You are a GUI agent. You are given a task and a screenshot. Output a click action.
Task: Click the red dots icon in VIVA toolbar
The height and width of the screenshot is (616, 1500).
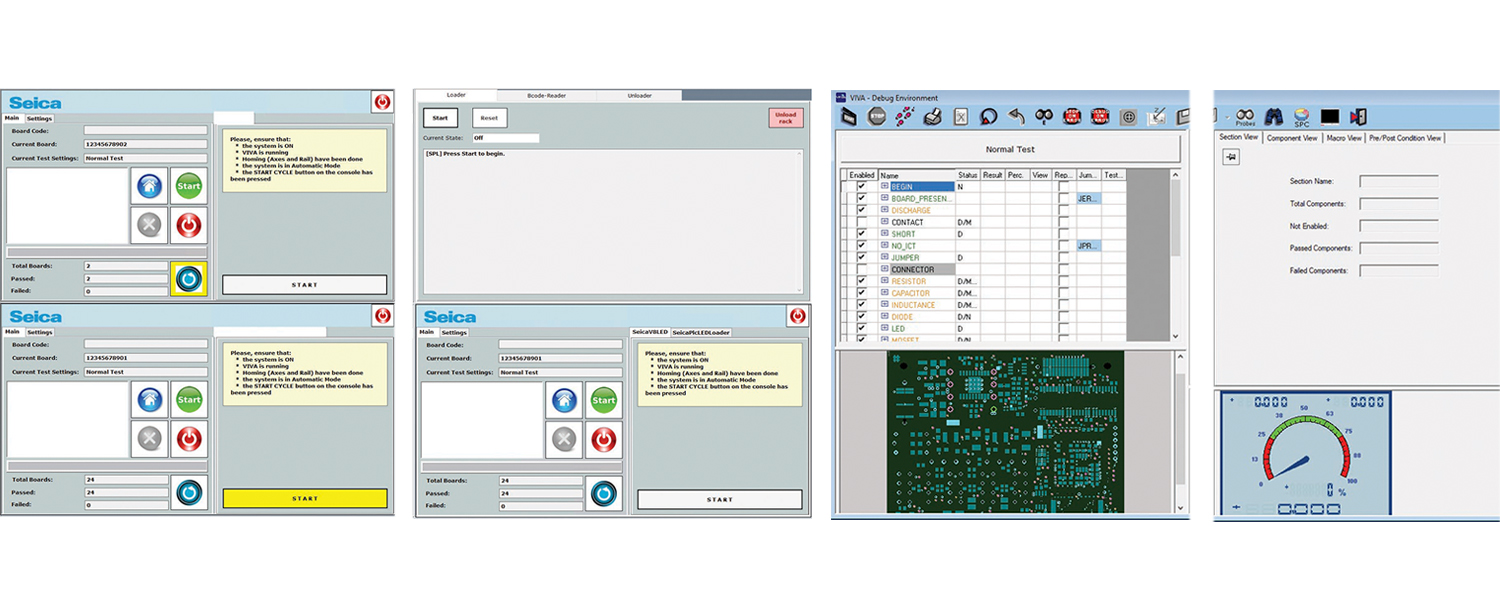pyautogui.click(x=904, y=117)
